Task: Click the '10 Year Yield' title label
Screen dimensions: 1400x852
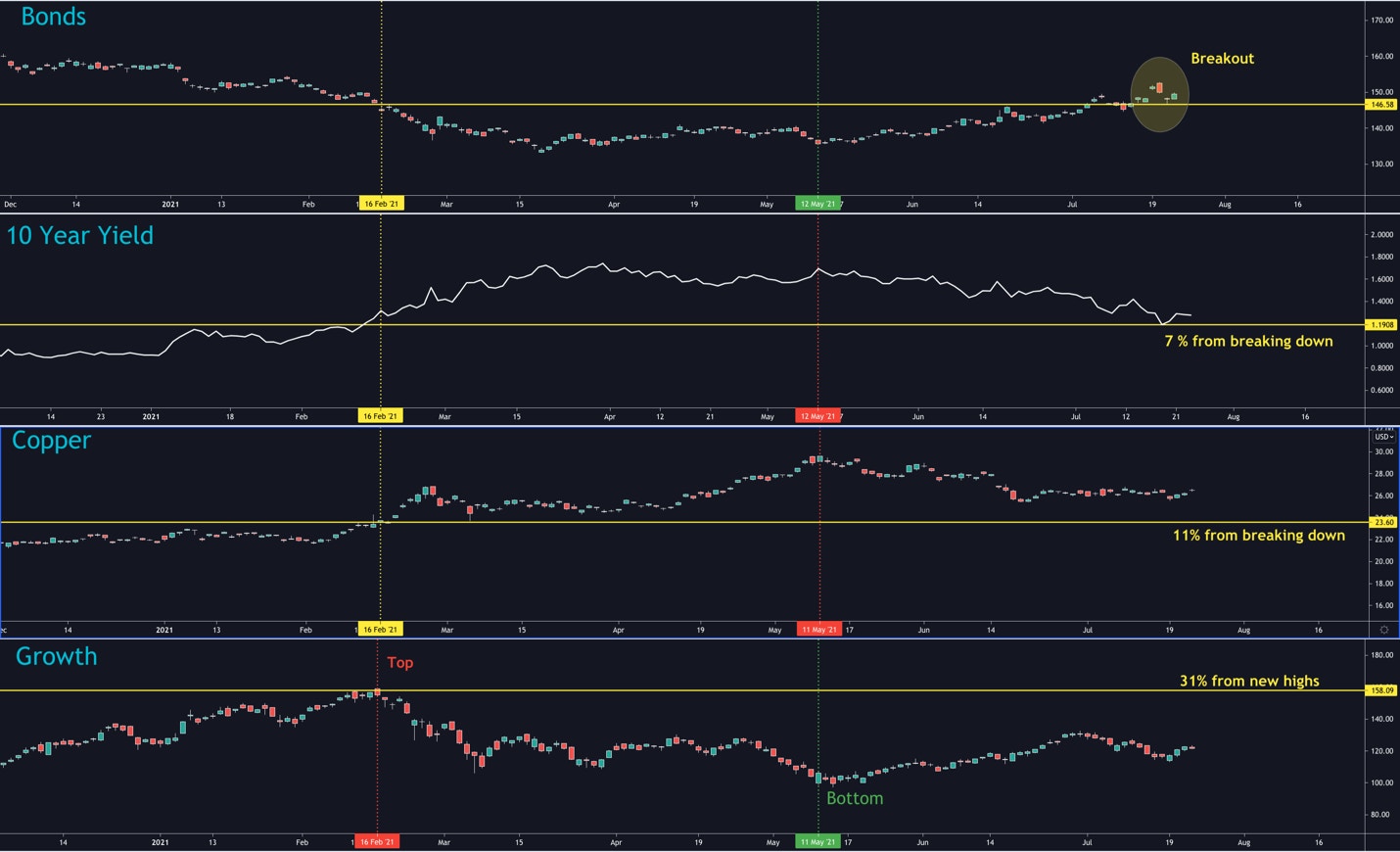Action: pos(80,235)
